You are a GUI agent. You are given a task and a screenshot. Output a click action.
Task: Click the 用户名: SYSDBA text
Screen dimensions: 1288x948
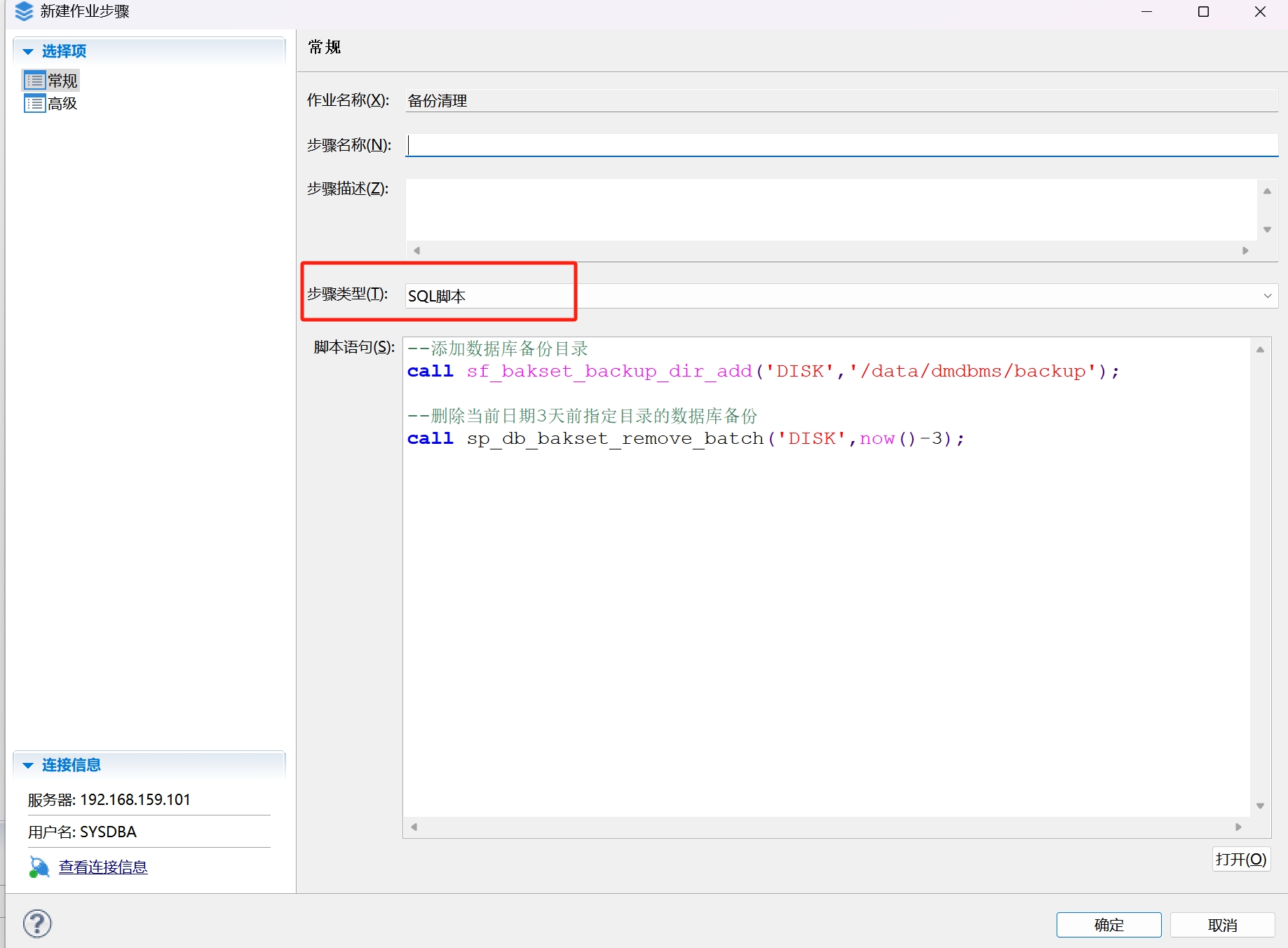pyautogui.click(x=82, y=832)
